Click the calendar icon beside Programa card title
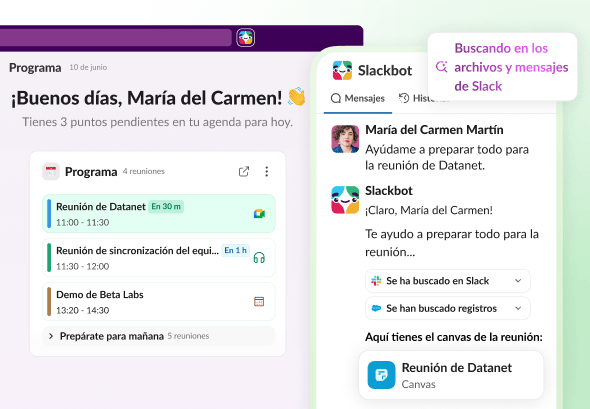The width and height of the screenshot is (590, 409). click(51, 172)
